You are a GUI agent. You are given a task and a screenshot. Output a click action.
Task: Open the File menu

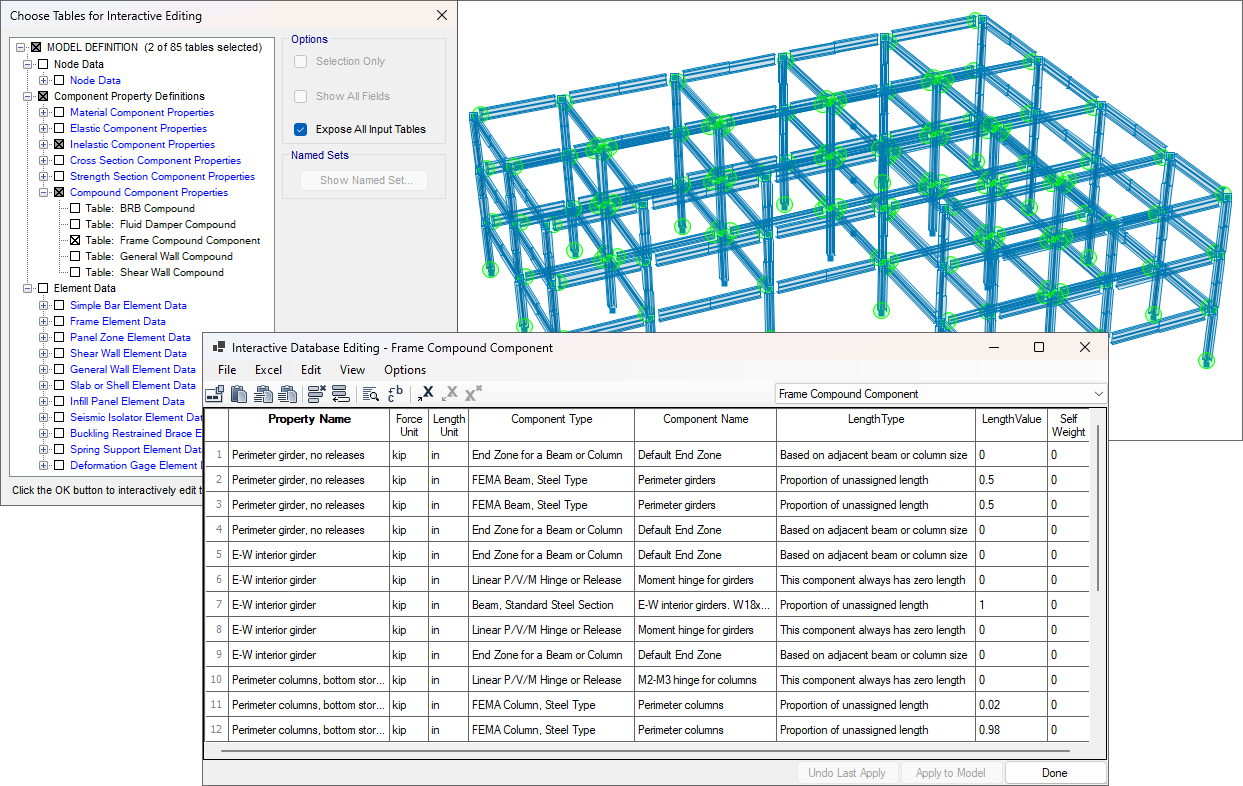227,370
